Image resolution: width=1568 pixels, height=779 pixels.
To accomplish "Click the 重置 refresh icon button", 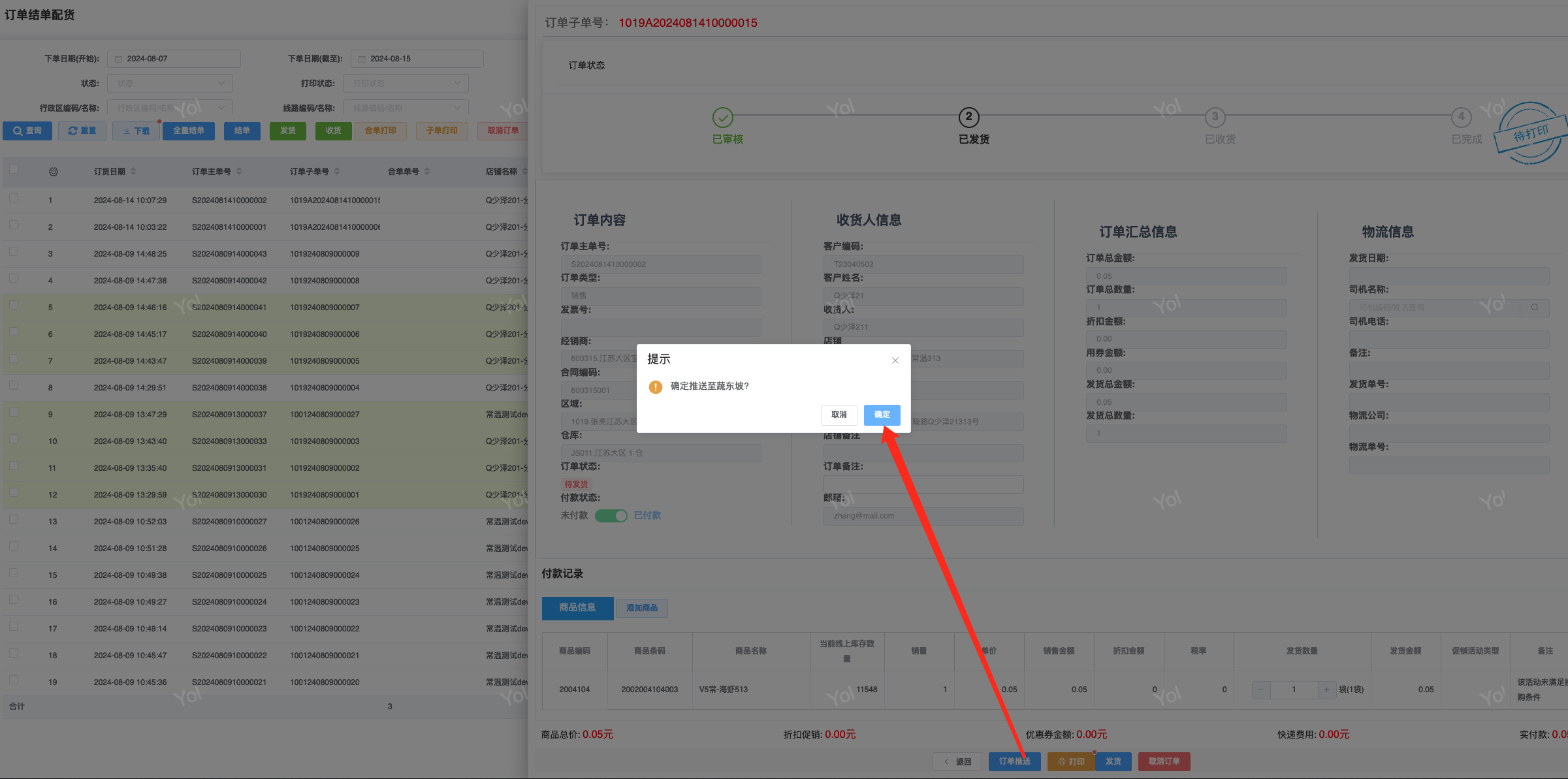I will 82,131.
